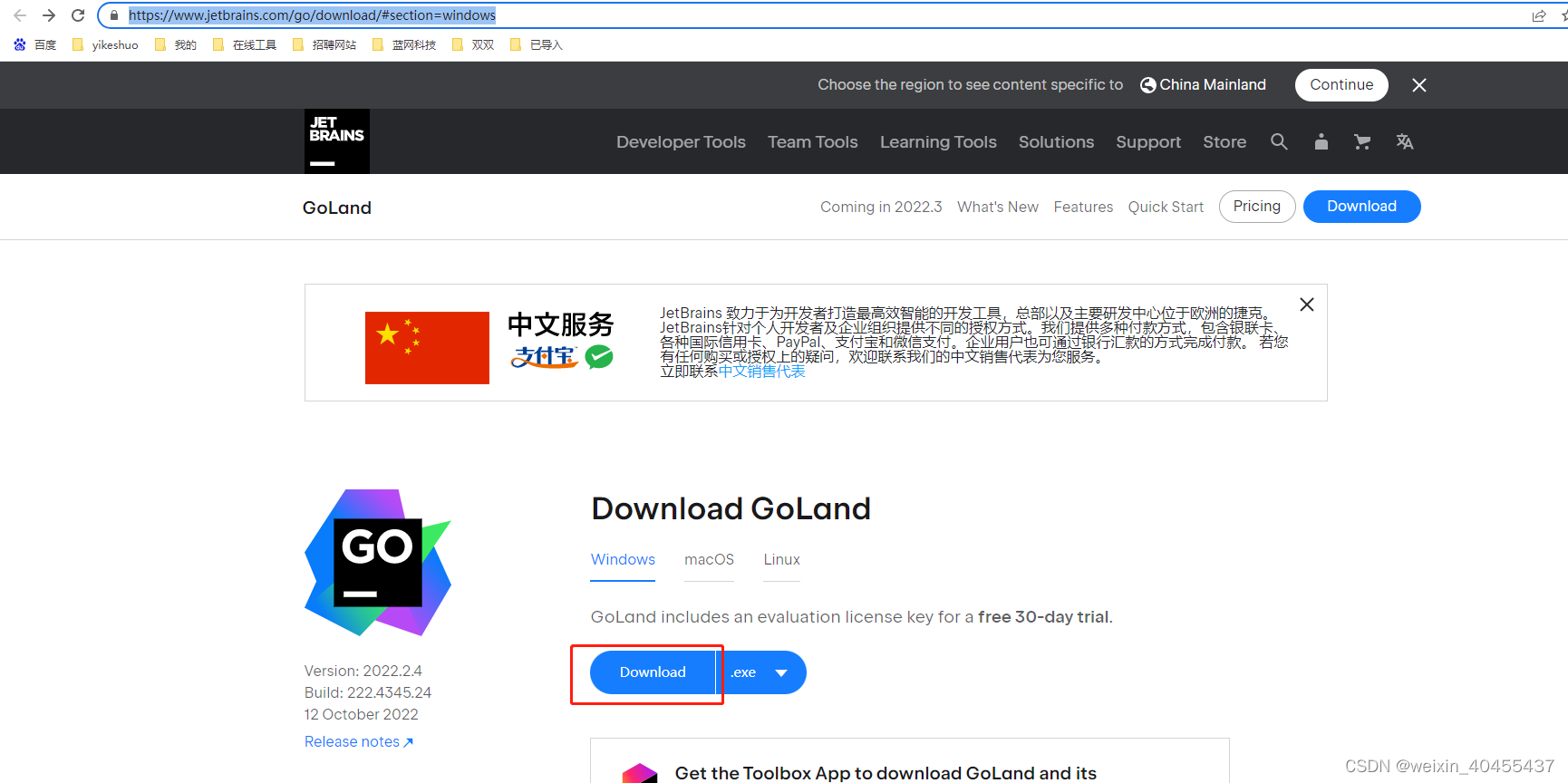Open the yikeshuo bookmark folder
This screenshot has height=783, width=1568.
[x=106, y=44]
